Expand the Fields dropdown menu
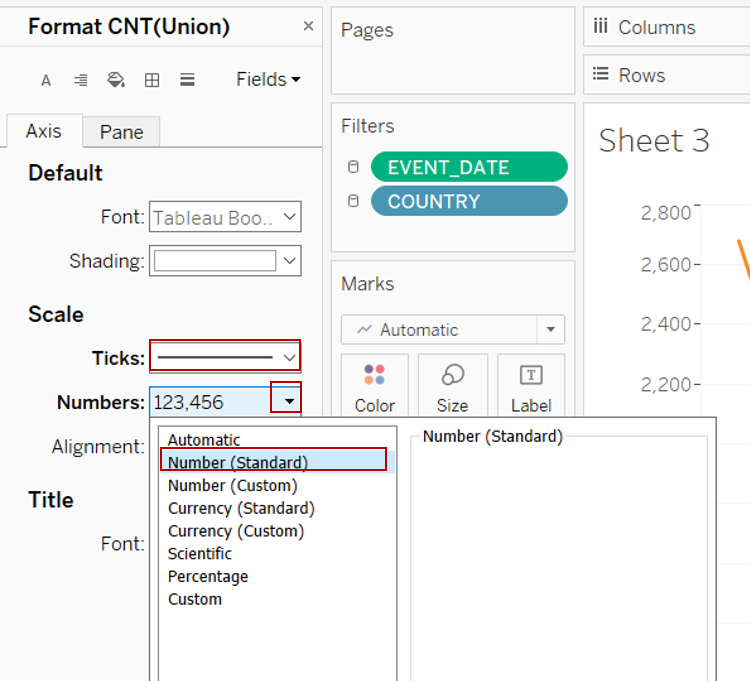Image resolution: width=750 pixels, height=681 pixels. 268,80
